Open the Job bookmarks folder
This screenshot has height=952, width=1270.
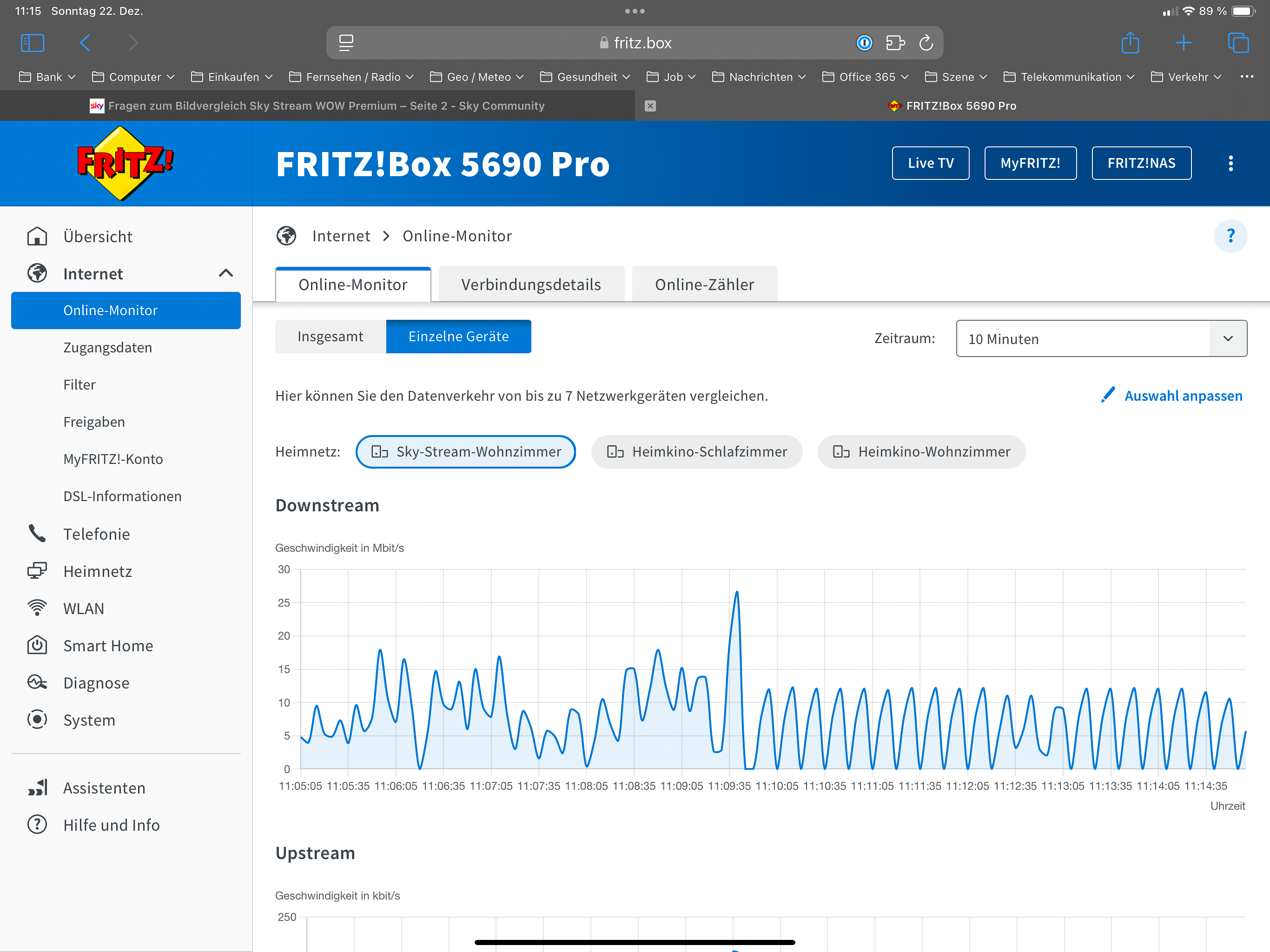click(x=671, y=77)
